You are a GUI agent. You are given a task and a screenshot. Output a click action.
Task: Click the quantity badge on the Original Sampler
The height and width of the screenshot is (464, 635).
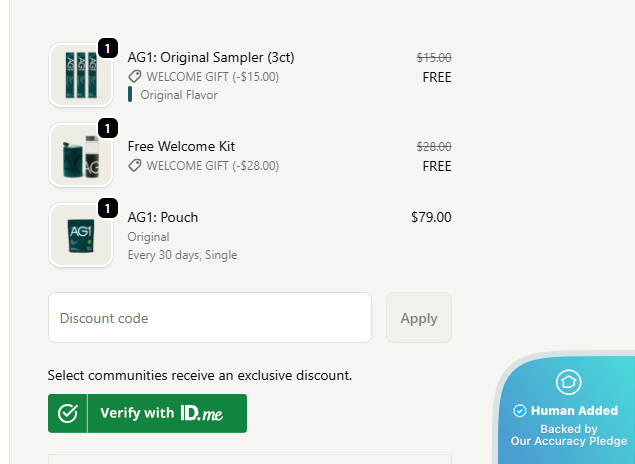[x=108, y=47]
